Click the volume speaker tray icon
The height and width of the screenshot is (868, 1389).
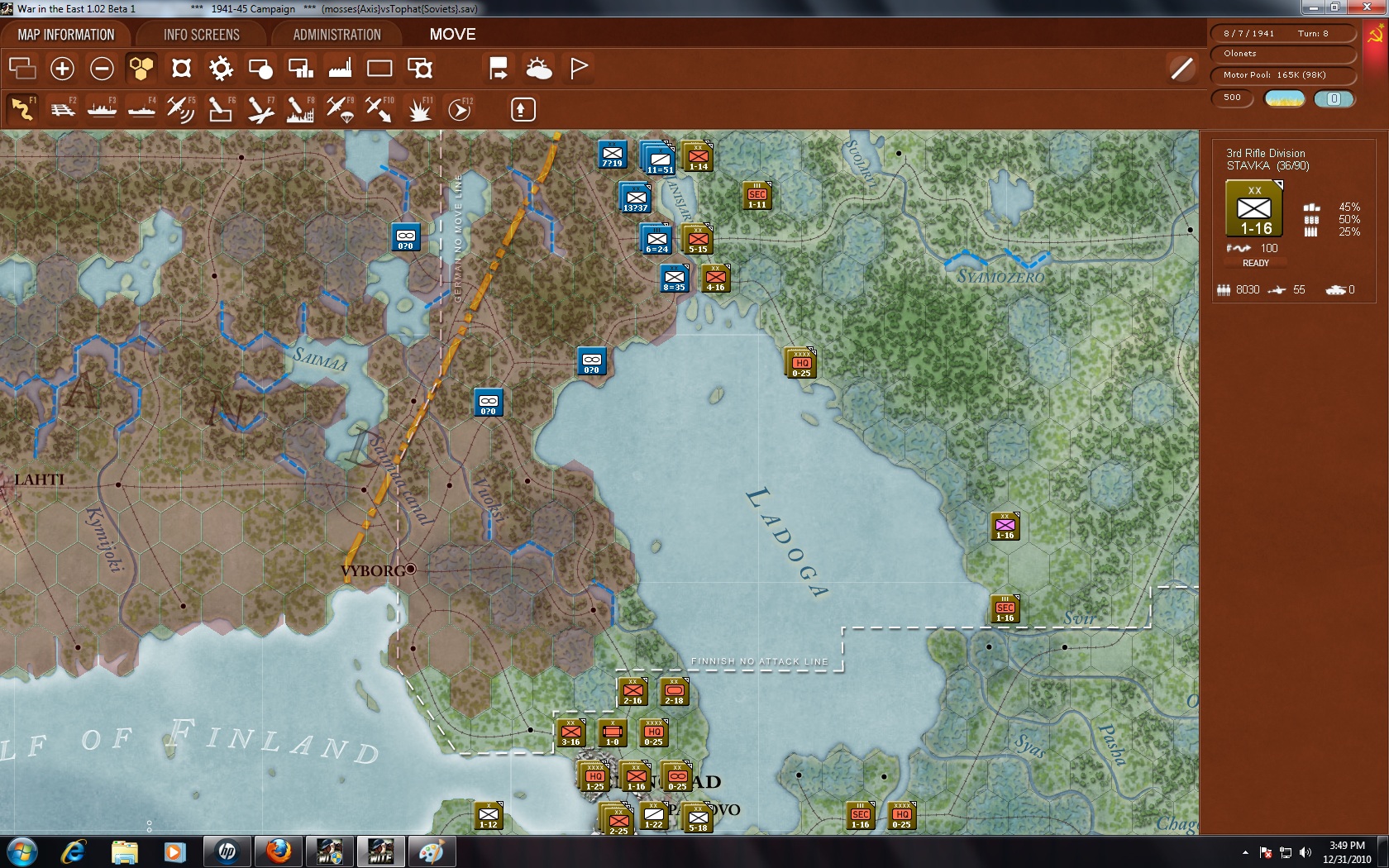(x=1305, y=852)
